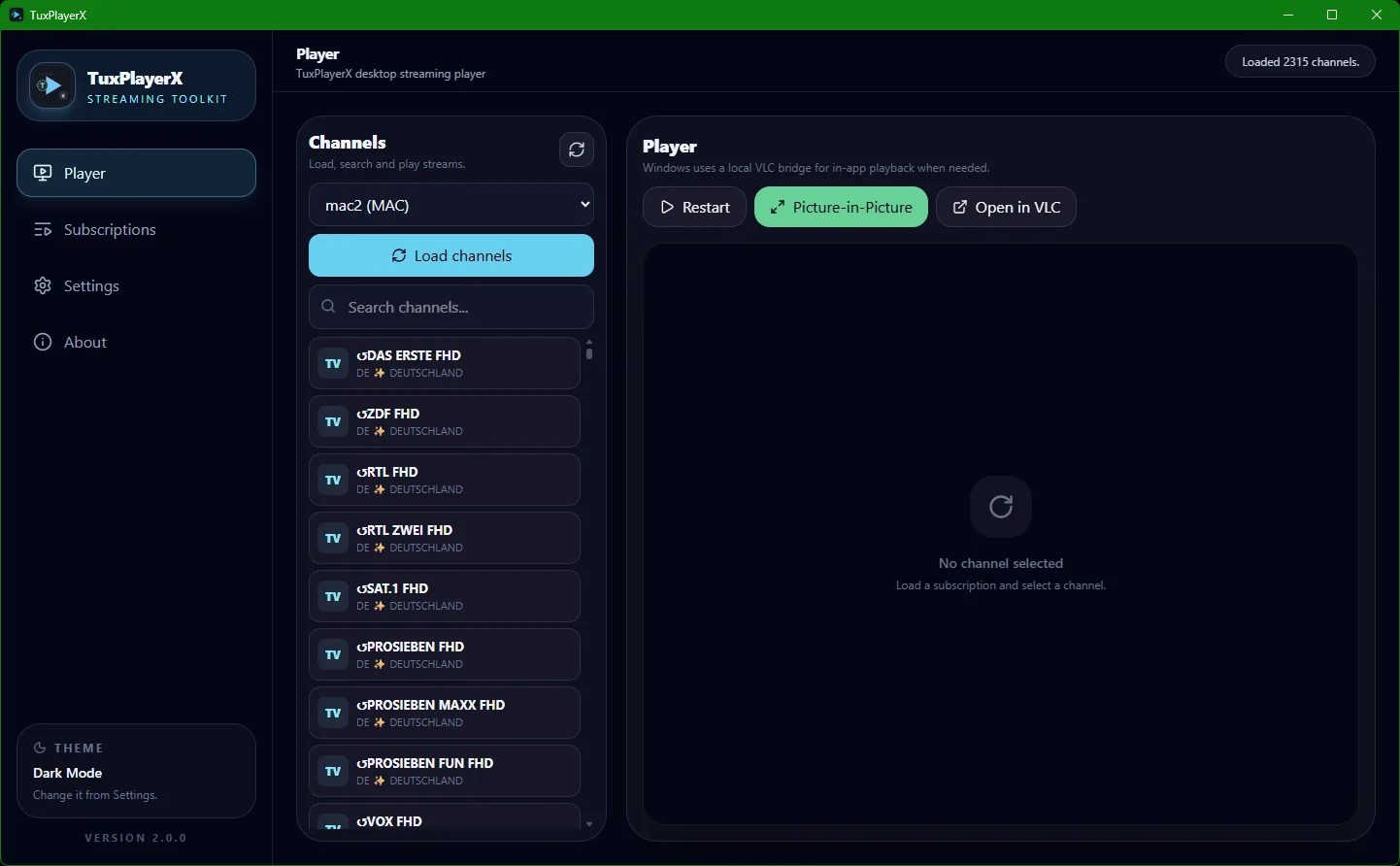Click Open in VLC button

1006,207
